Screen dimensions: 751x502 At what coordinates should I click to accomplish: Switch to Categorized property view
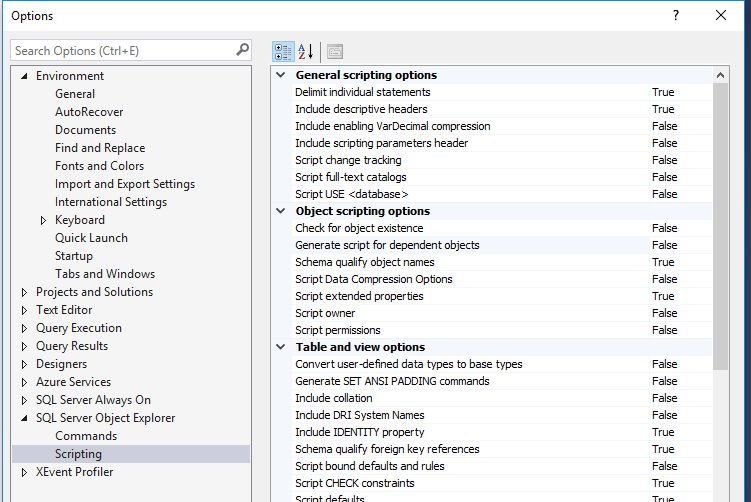[x=283, y=51]
